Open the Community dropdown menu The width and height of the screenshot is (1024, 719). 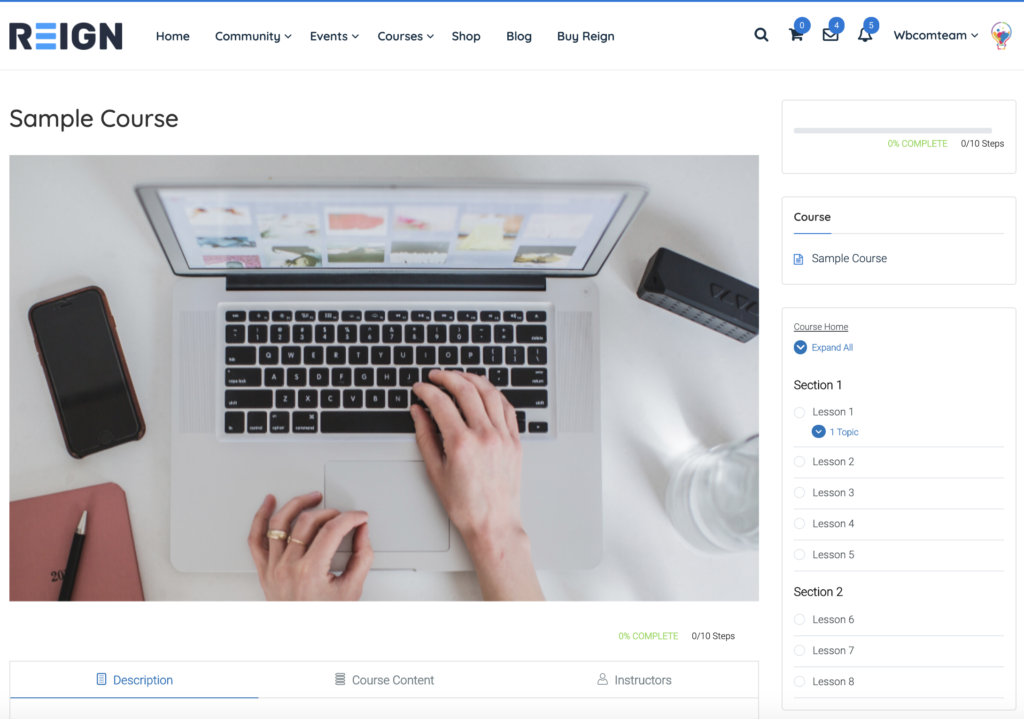tap(253, 37)
